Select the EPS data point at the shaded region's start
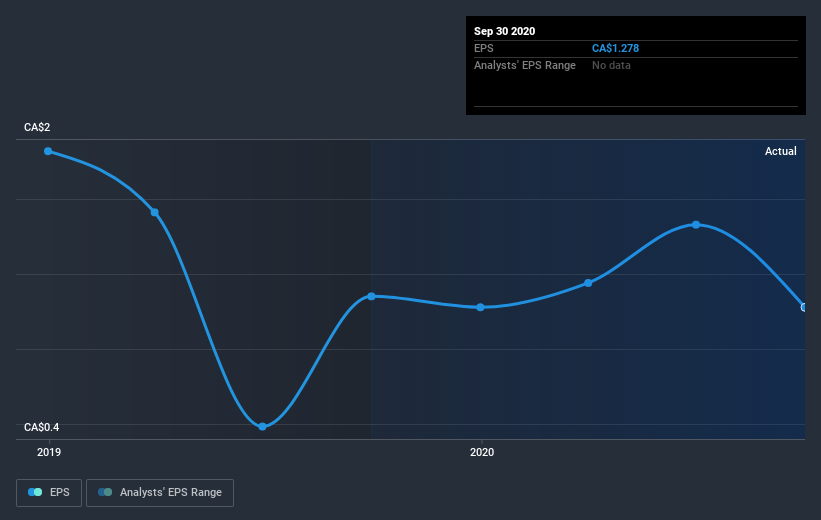The height and width of the screenshot is (520, 821). pos(371,296)
